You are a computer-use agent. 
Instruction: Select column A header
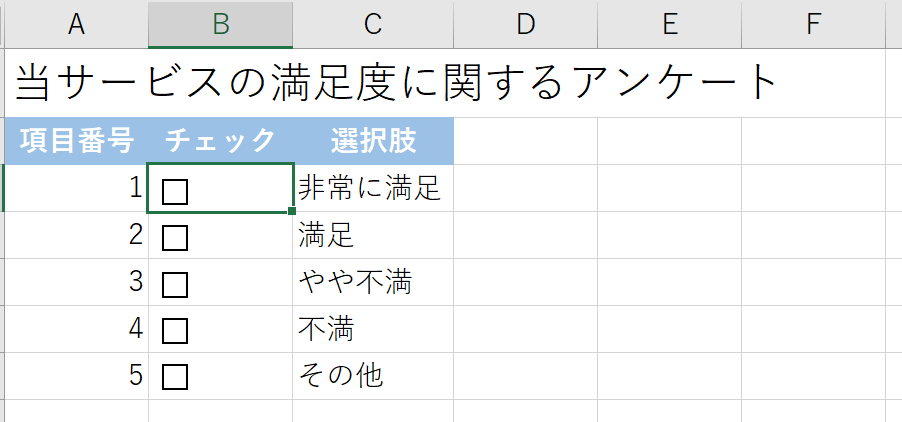pyautogui.click(x=76, y=25)
